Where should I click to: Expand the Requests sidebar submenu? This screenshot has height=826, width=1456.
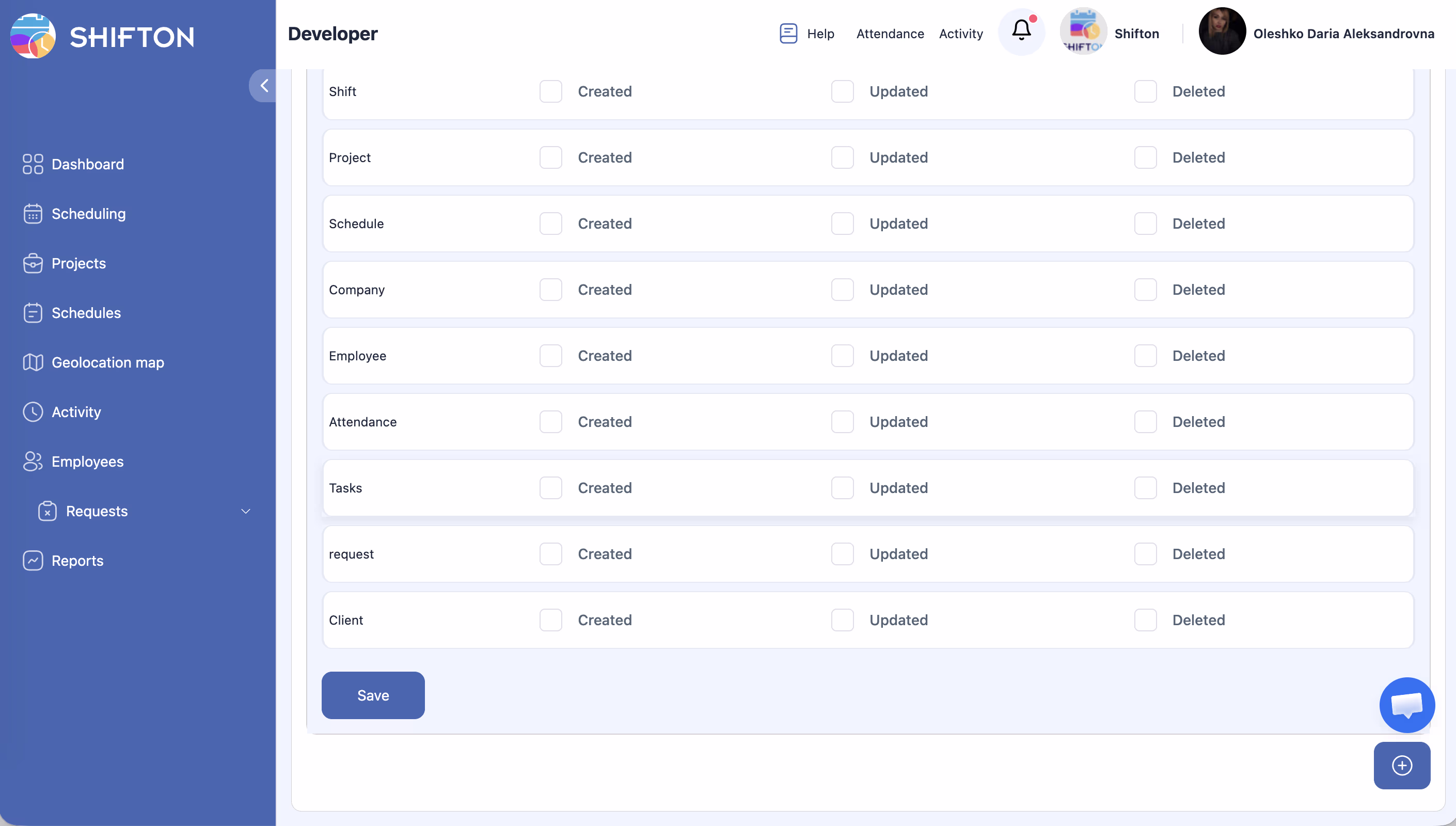(246, 511)
